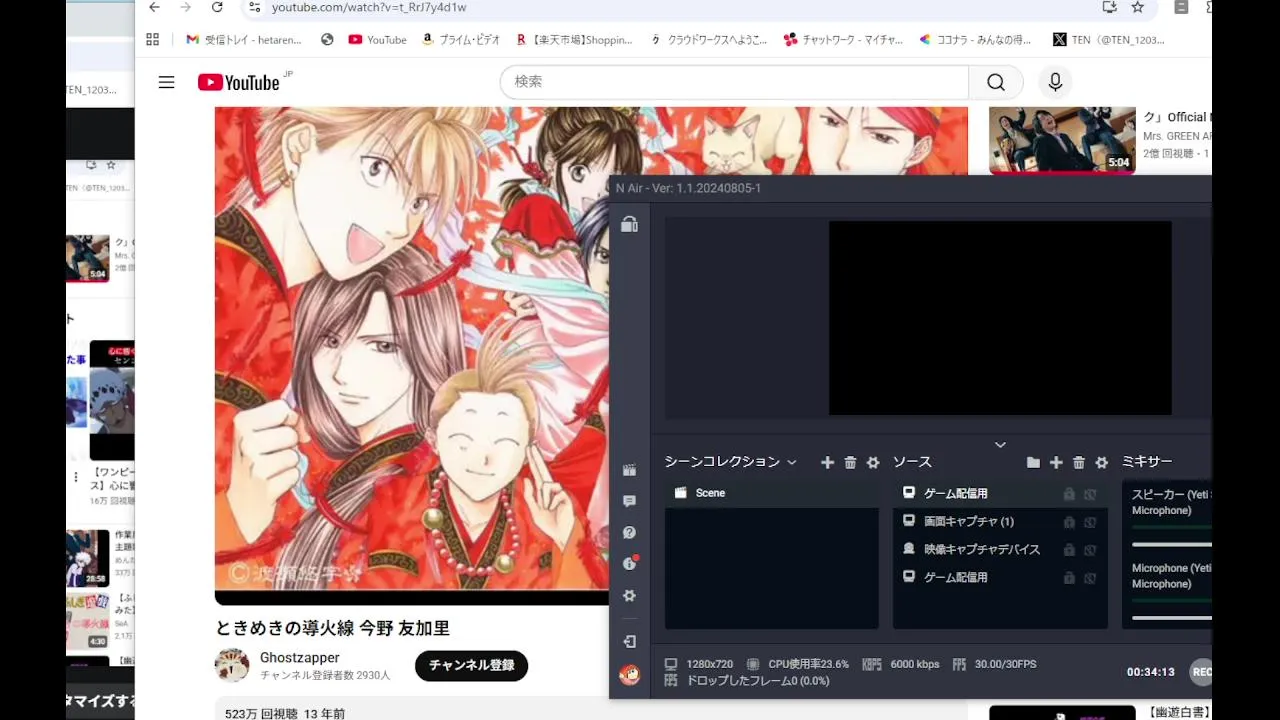
Task: Open the 楽天市場 Shopping bookmark
Action: pos(575,40)
